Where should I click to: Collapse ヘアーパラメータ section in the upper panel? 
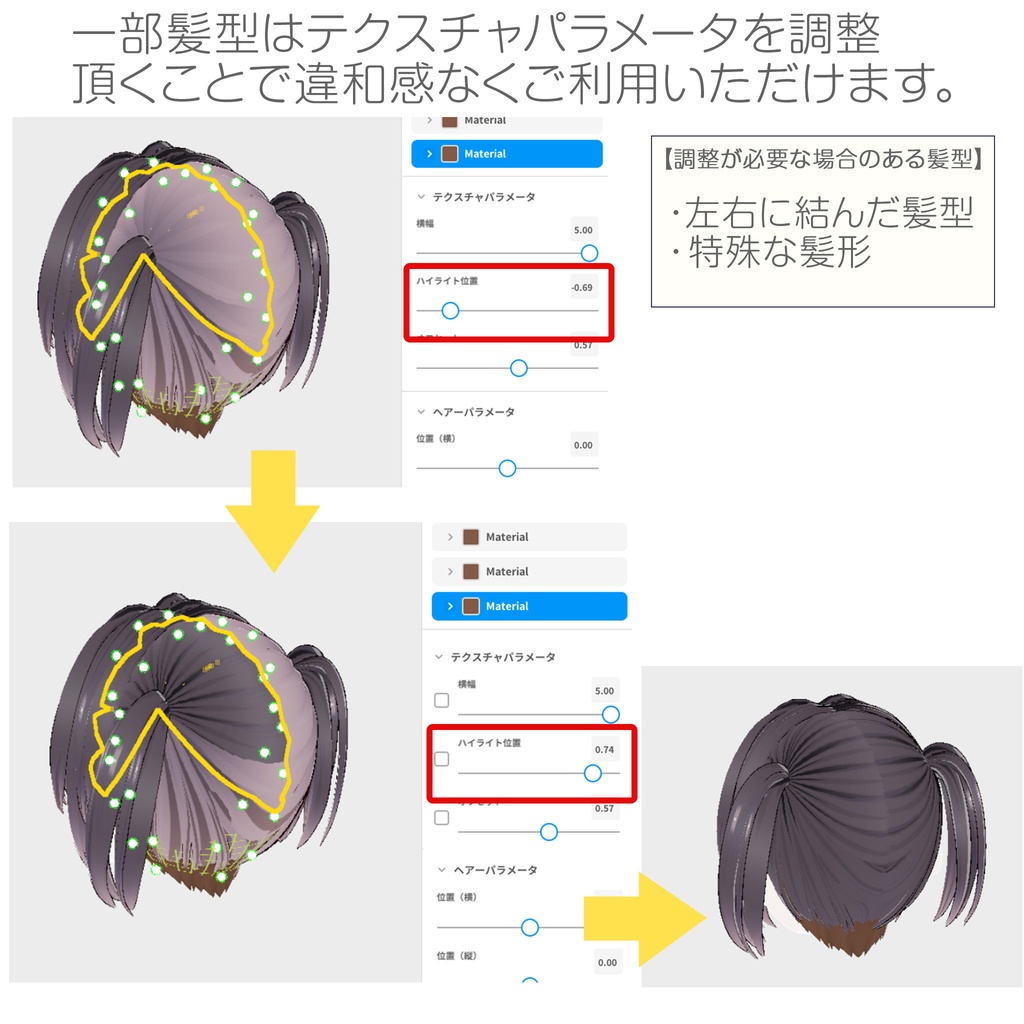tap(421, 411)
